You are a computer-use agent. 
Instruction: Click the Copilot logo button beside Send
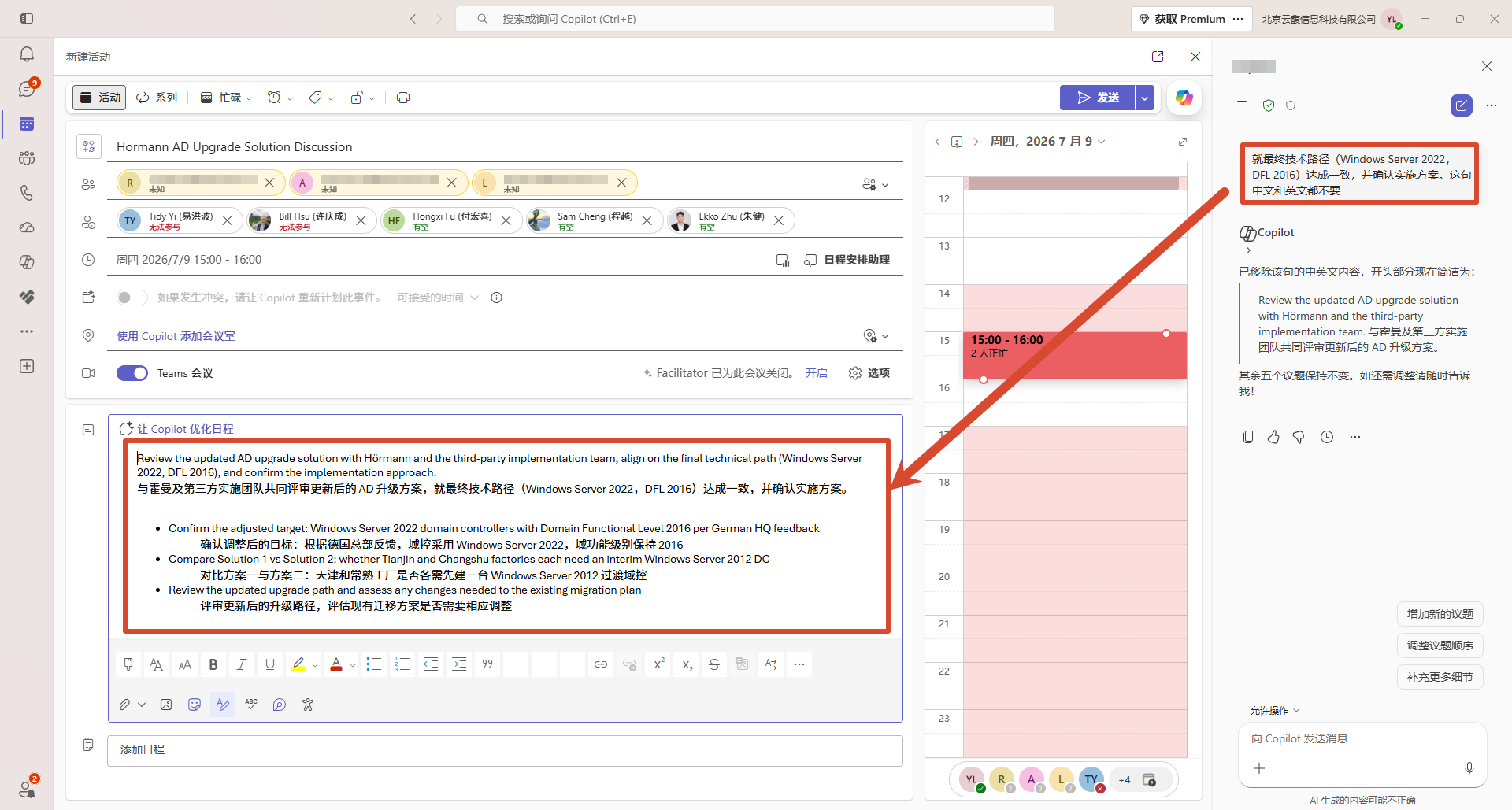[x=1184, y=98]
